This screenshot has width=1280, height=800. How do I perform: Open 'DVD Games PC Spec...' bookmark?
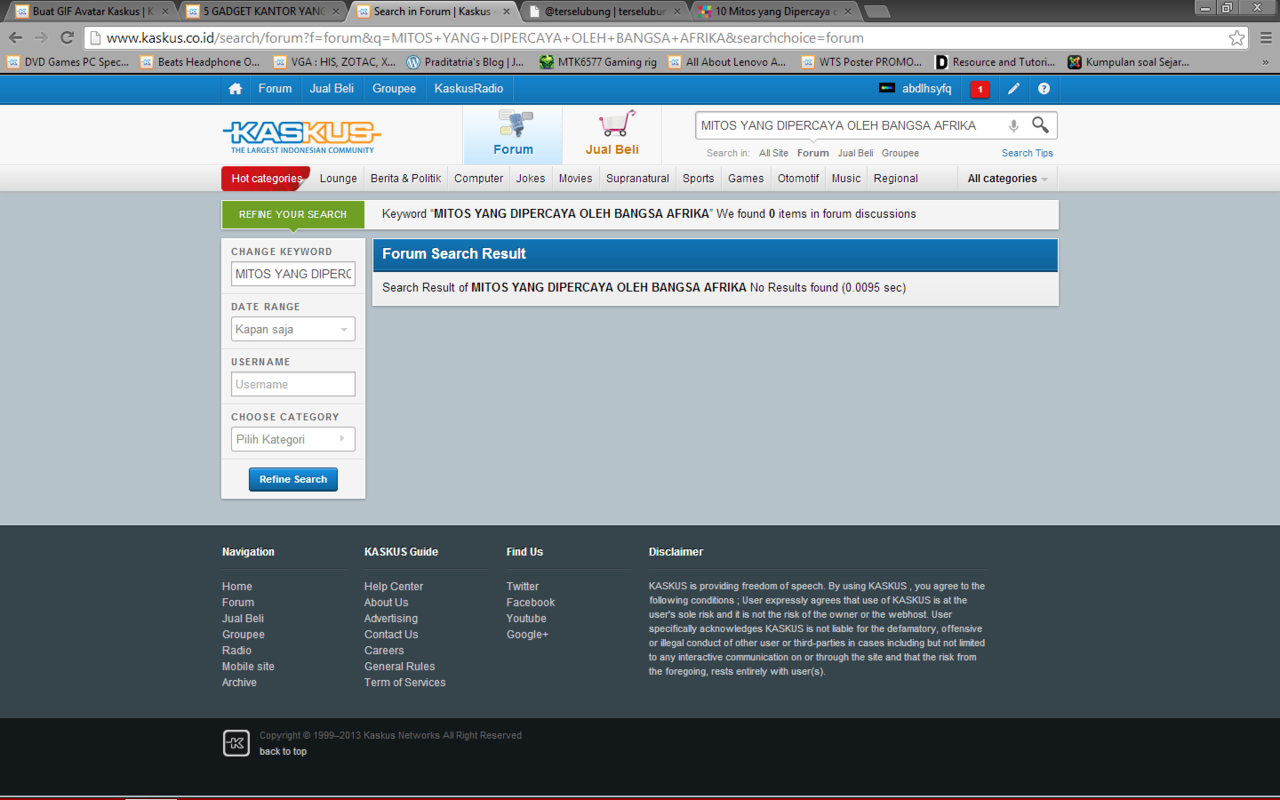click(68, 62)
